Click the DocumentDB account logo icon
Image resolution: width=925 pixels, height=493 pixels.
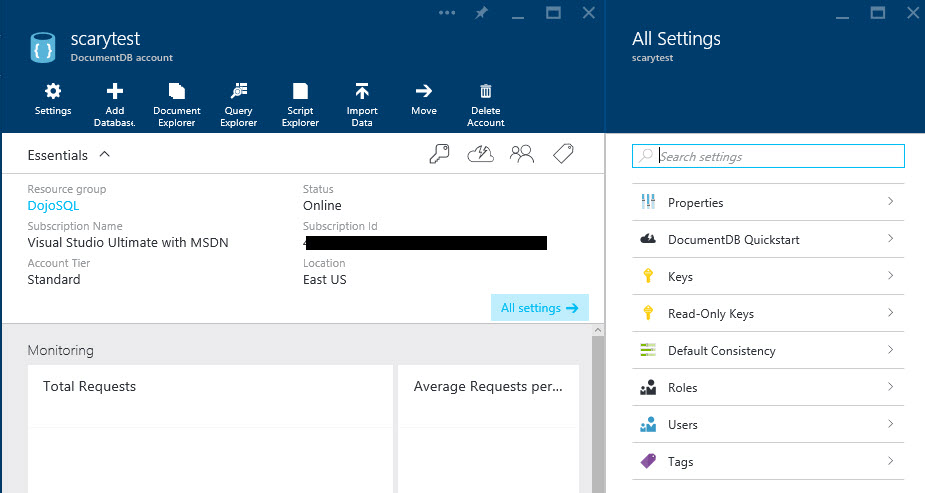[x=43, y=48]
